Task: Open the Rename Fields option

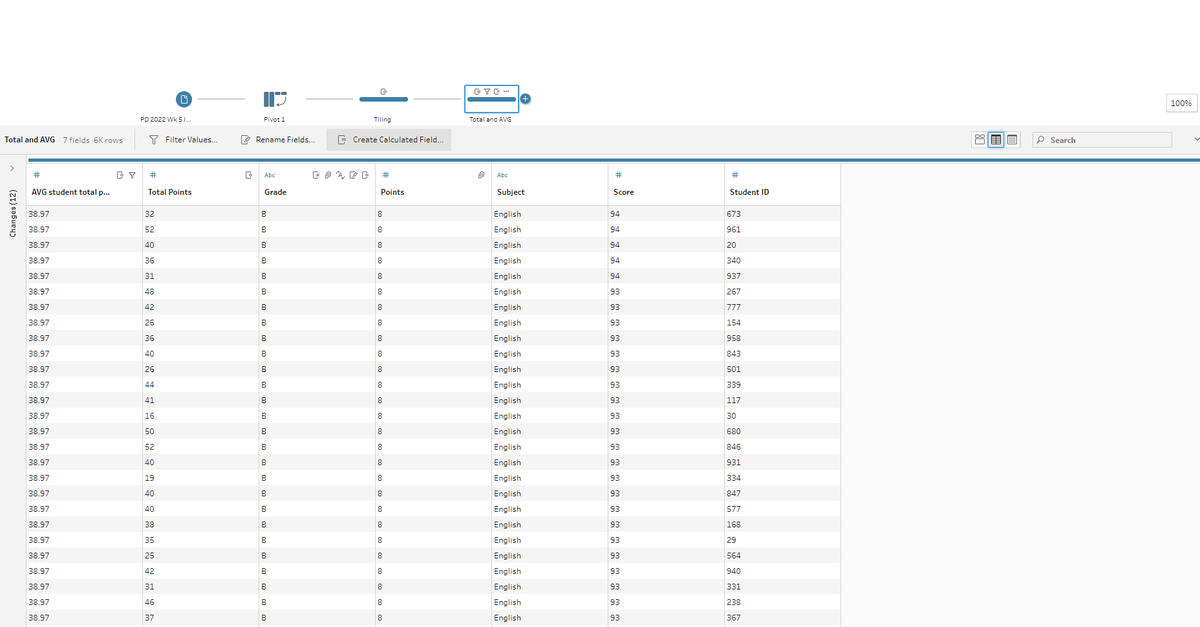Action: (279, 140)
